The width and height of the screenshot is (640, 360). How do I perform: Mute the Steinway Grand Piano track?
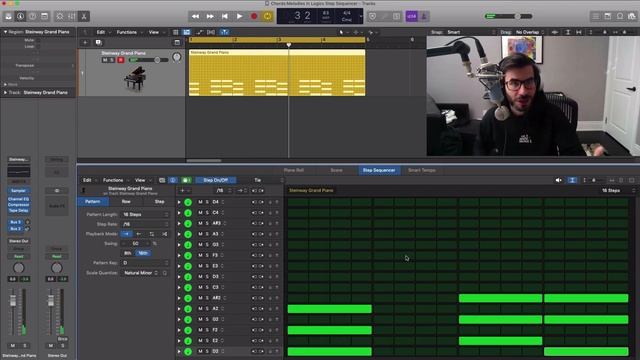click(x=105, y=60)
